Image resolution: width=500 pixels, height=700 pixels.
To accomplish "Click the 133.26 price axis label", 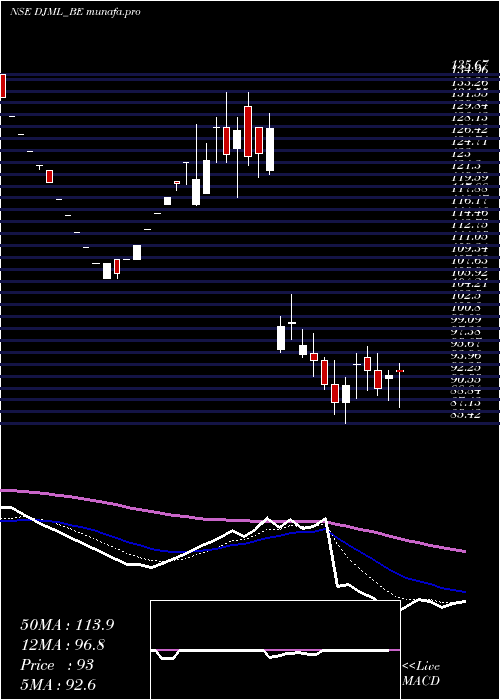I will tap(470, 82).
